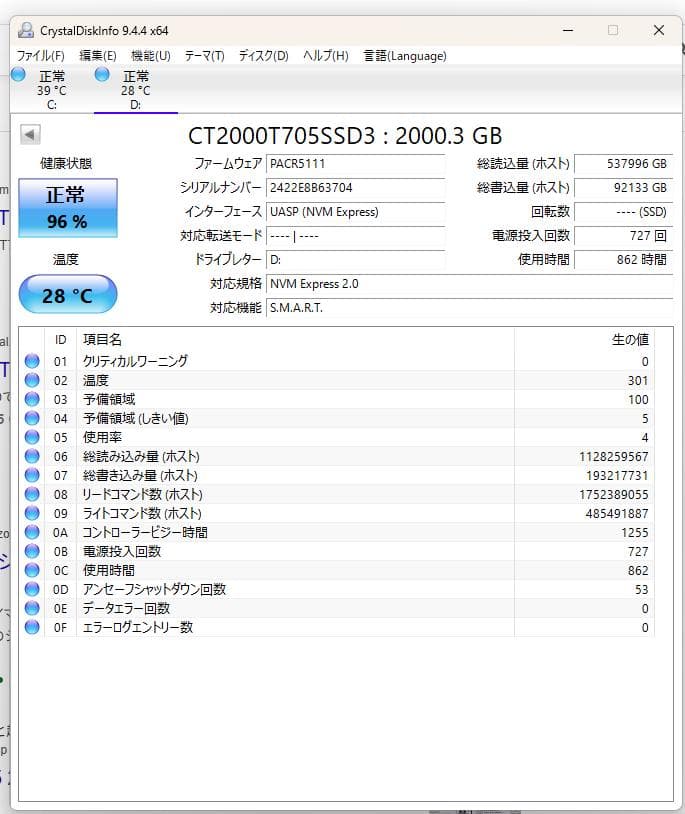Click the status orb for ID 01 クリティカルワーニング

coord(32,361)
